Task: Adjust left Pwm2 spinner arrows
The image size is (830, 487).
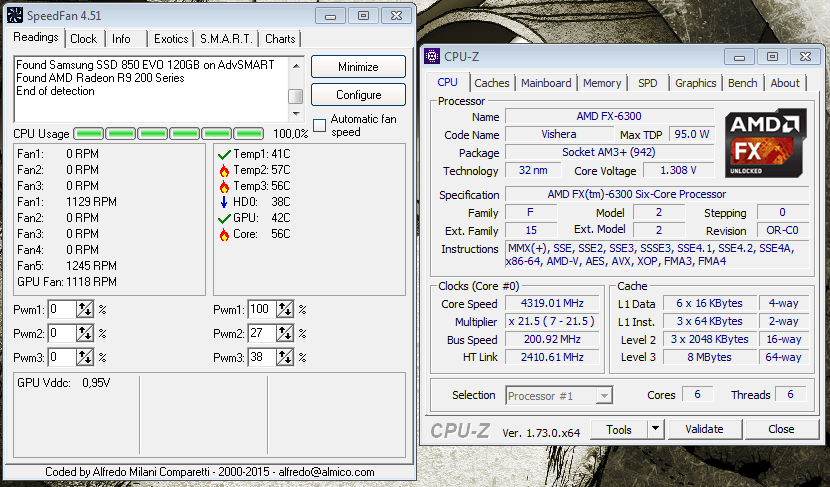Action: coord(85,333)
